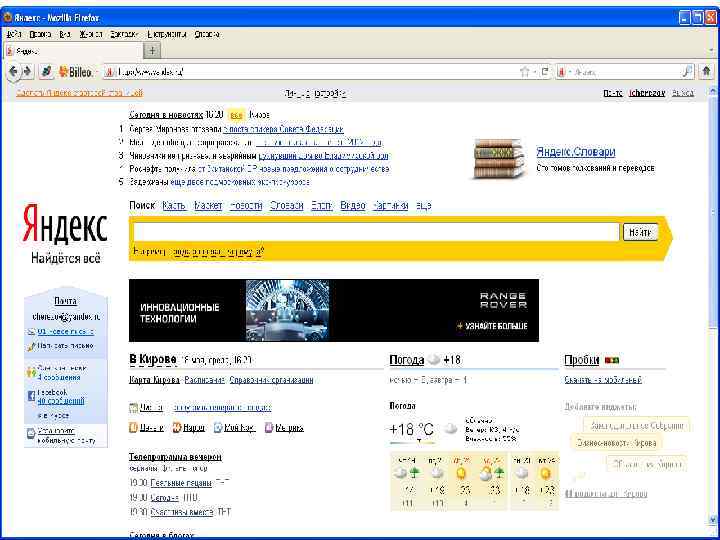Open the Пробки heading link

(x=581, y=360)
